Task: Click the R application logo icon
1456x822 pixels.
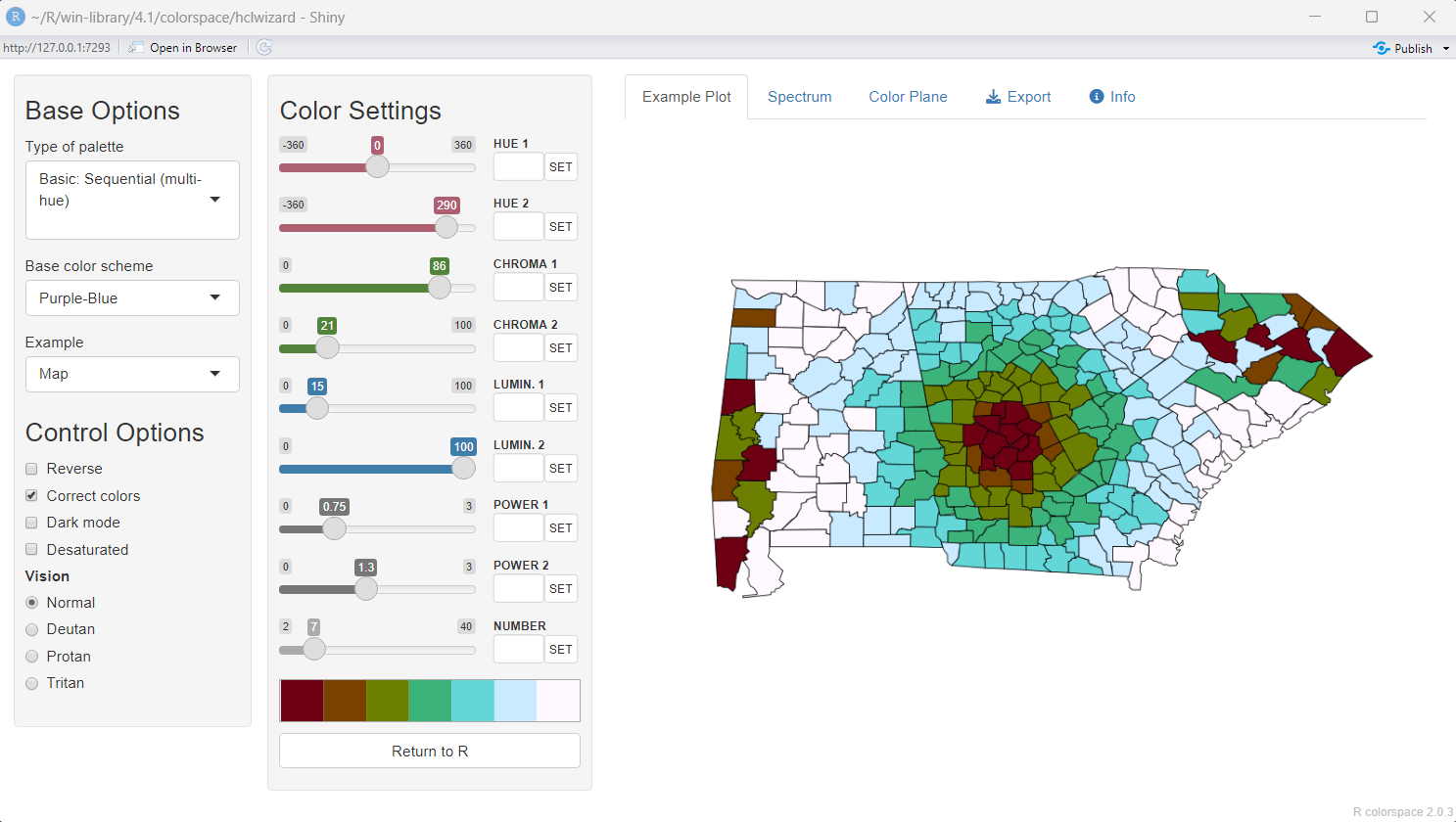Action: tap(16, 17)
